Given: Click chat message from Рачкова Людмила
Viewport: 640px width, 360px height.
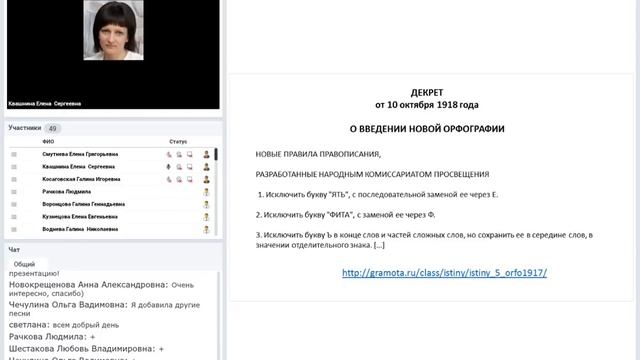Looking at the screenshot, I should click(52, 337).
